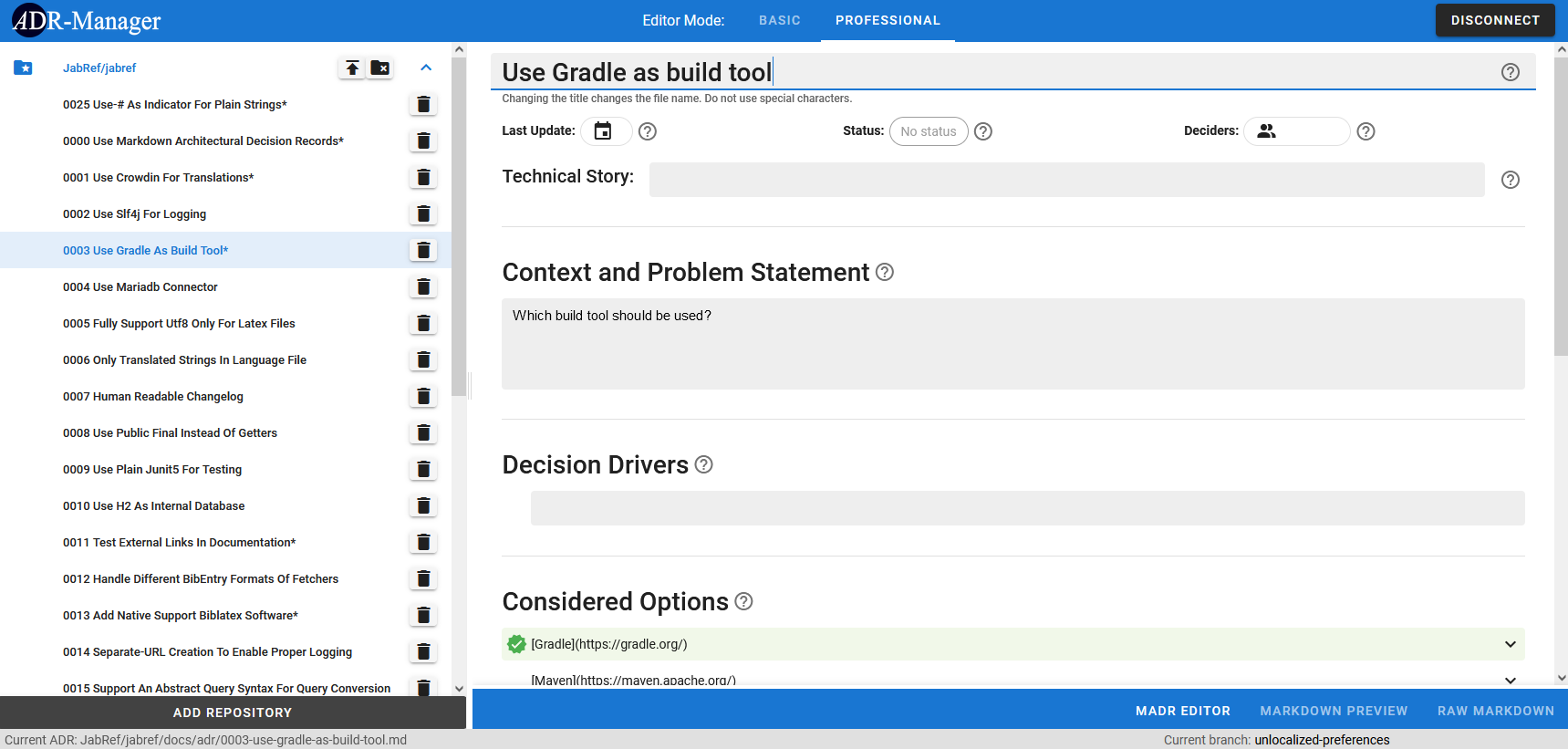Open the Raw Markdown tab
The height and width of the screenshot is (749, 1568).
pyautogui.click(x=1495, y=711)
